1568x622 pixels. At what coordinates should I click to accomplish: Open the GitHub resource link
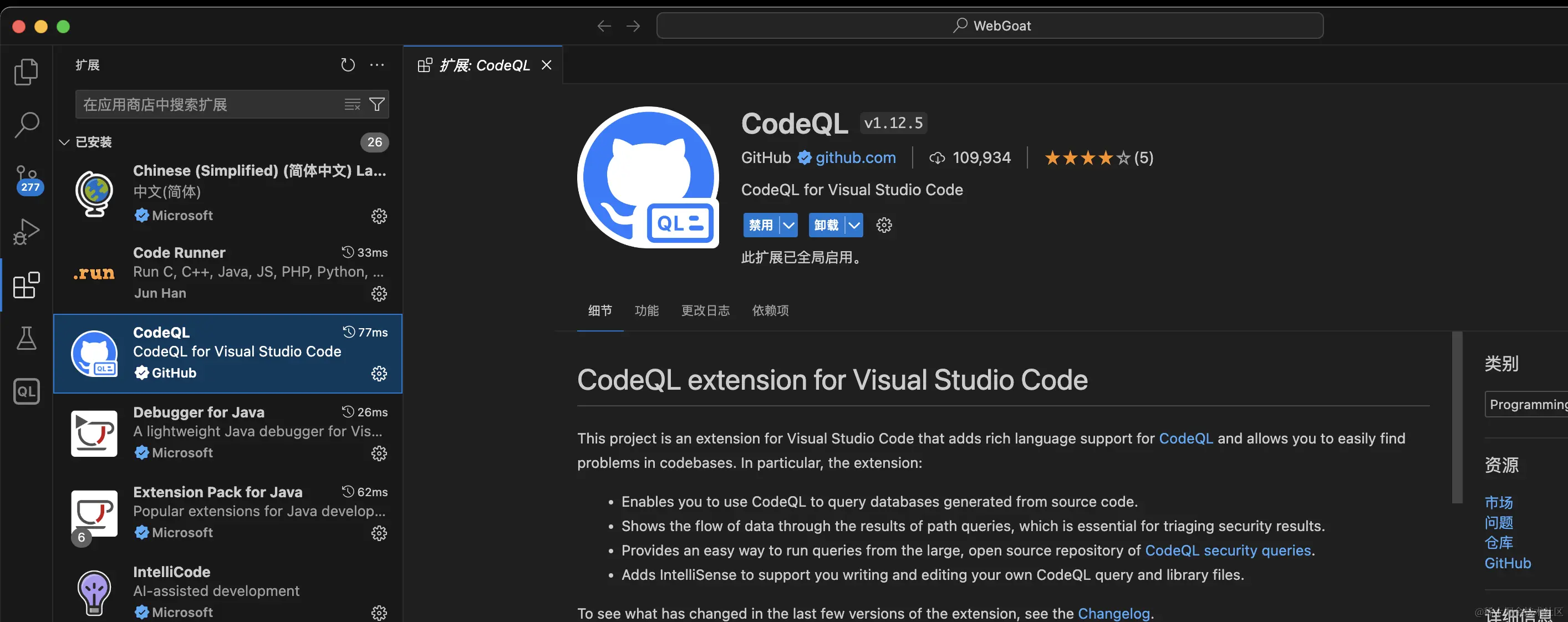[x=1507, y=564]
